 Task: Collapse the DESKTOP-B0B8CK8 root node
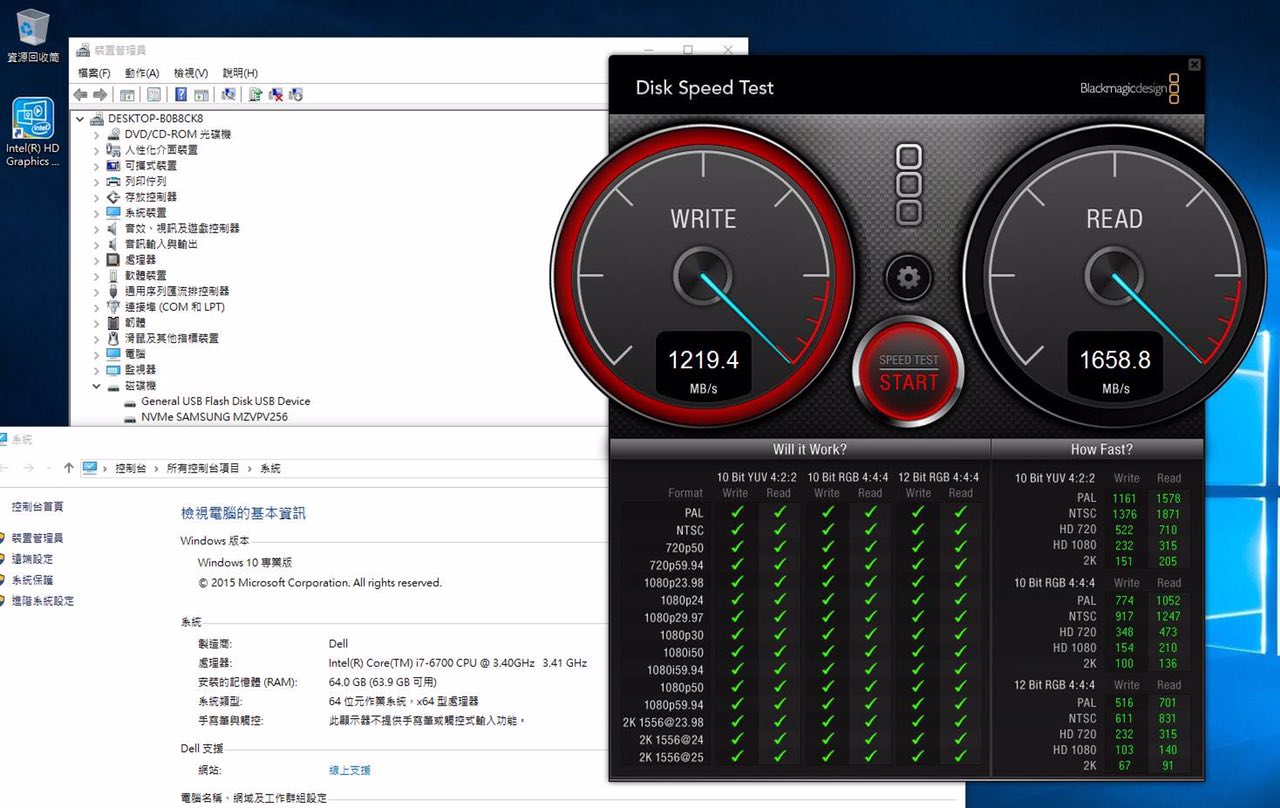(81, 118)
